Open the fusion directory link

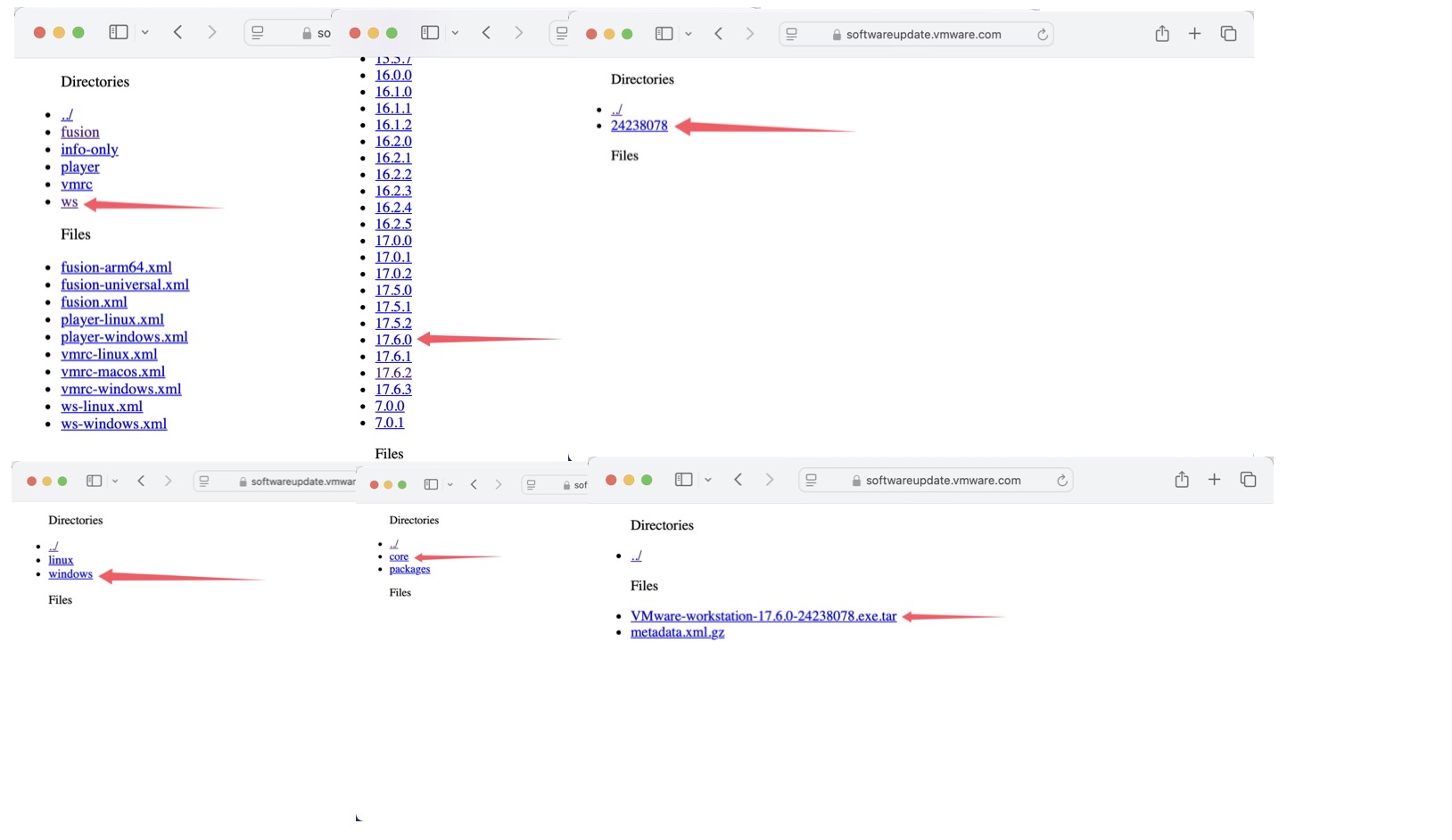80,132
